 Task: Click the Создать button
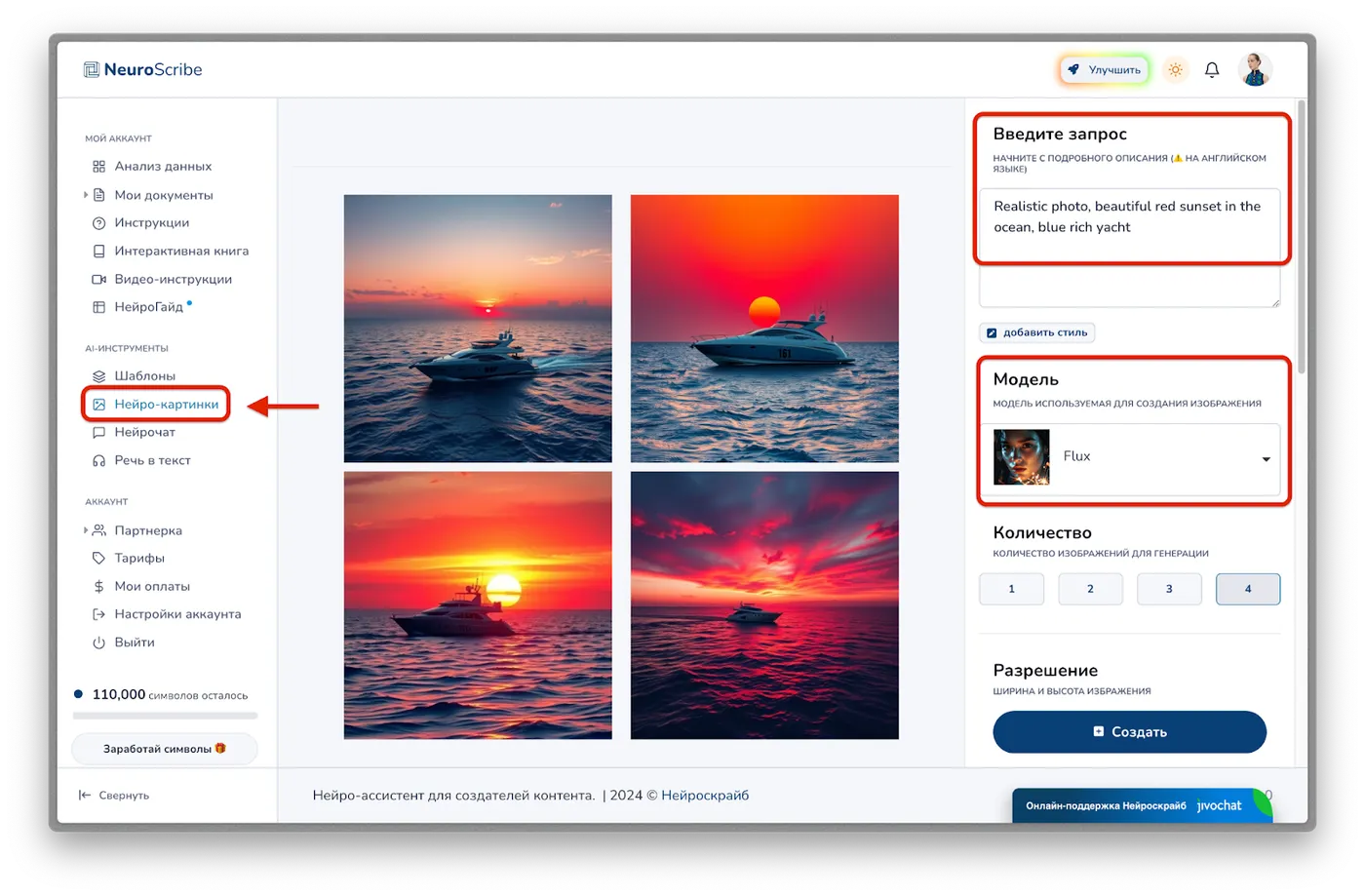[1129, 732]
